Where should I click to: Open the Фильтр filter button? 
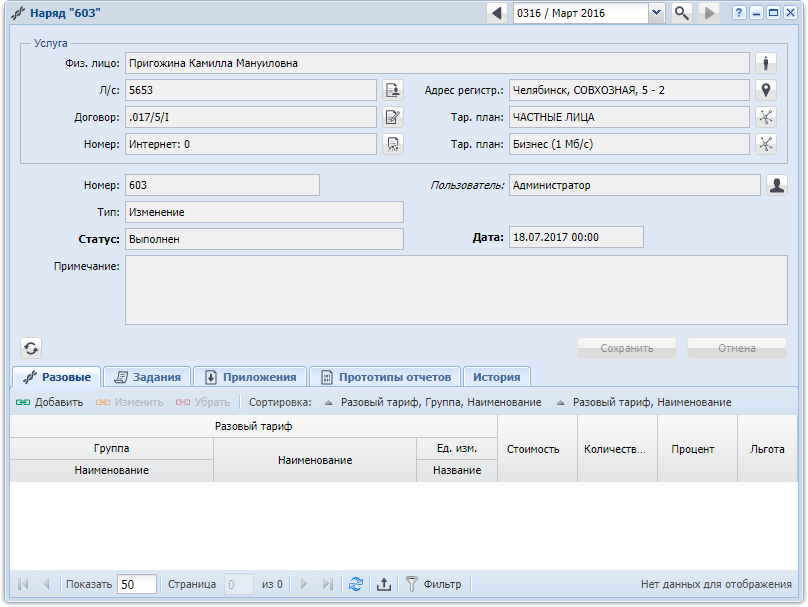tap(434, 584)
